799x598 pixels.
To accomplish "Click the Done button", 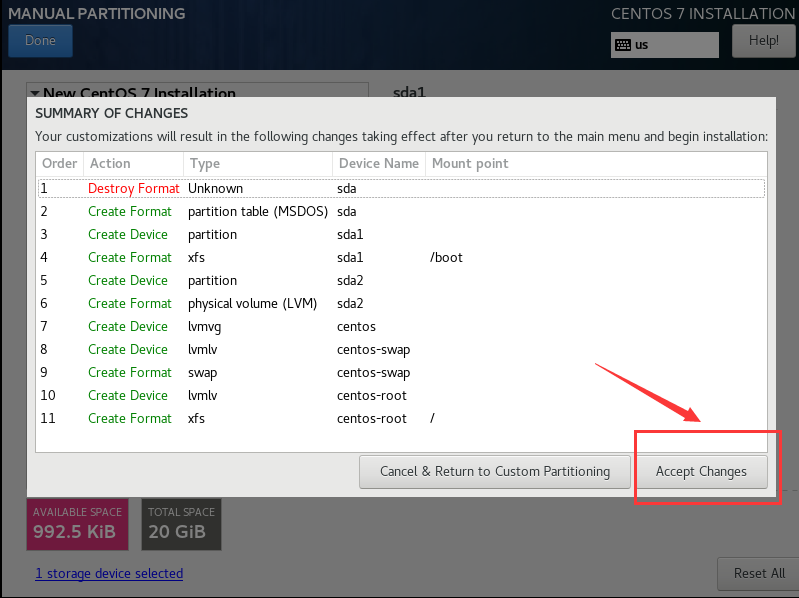I will [40, 41].
